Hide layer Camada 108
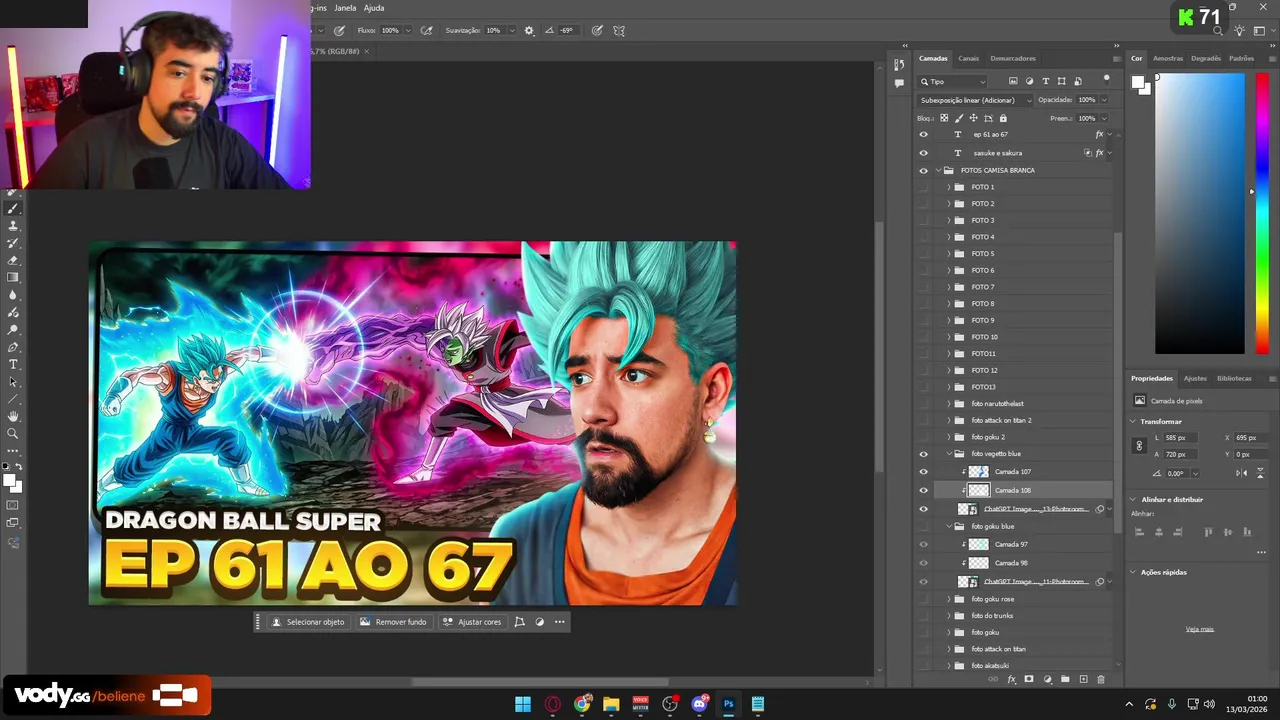This screenshot has width=1280, height=720. tap(923, 490)
